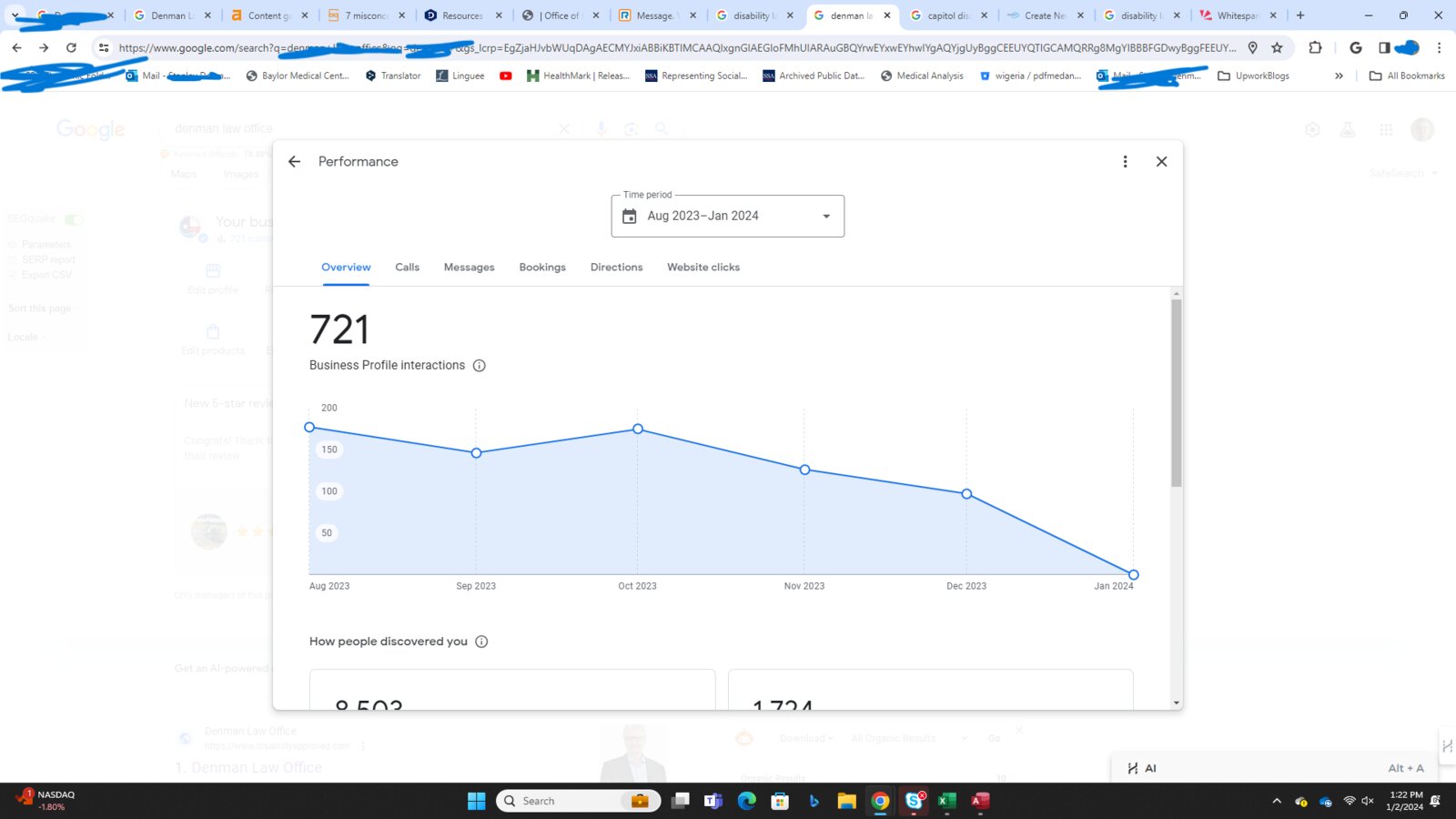Switch to the Bookings tab
Image resolution: width=1456 pixels, height=819 pixels.
(542, 268)
